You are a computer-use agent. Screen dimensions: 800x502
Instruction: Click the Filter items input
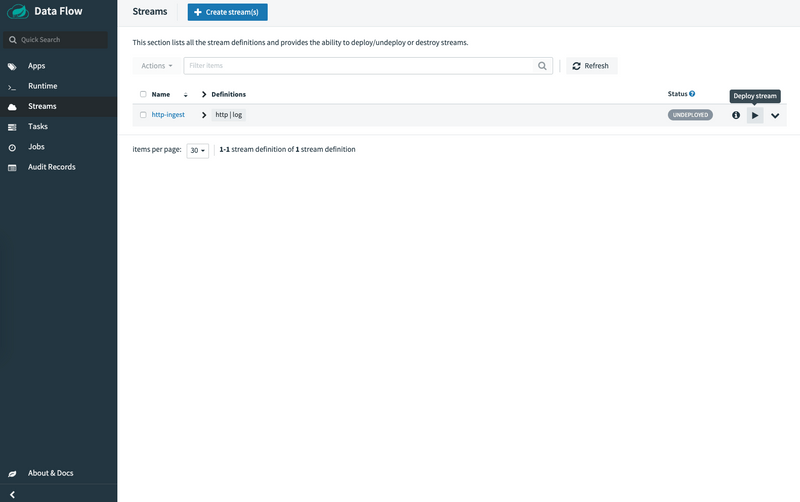[359, 66]
